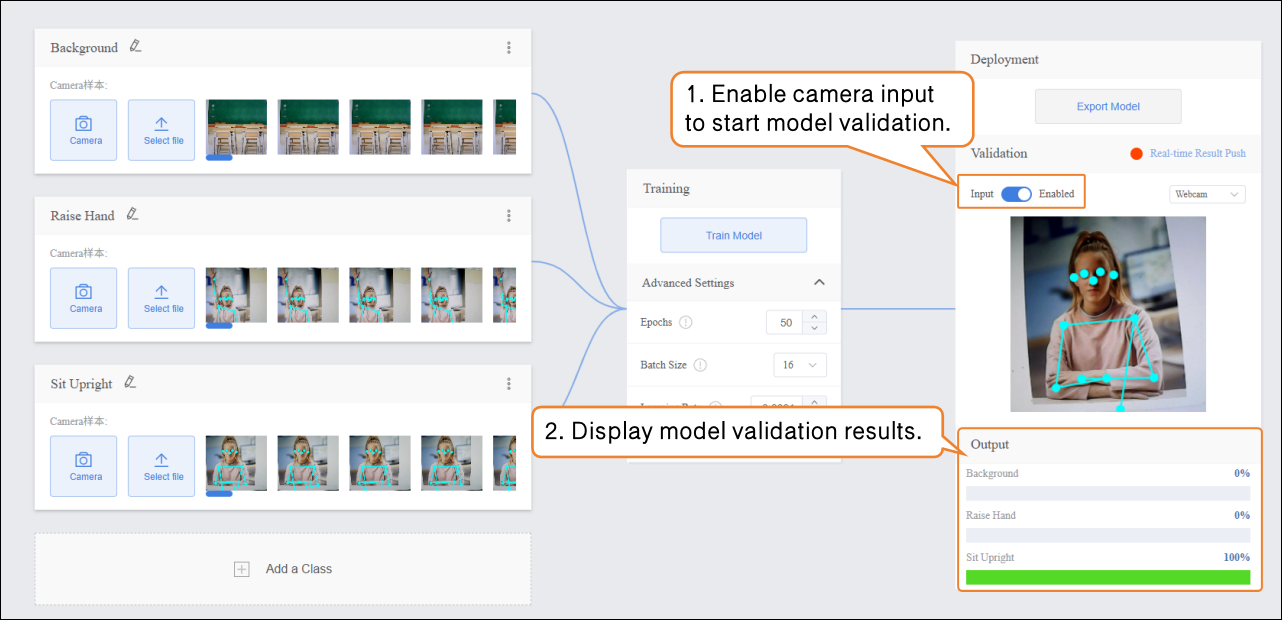Click the Epochs info help icon

coord(685,323)
